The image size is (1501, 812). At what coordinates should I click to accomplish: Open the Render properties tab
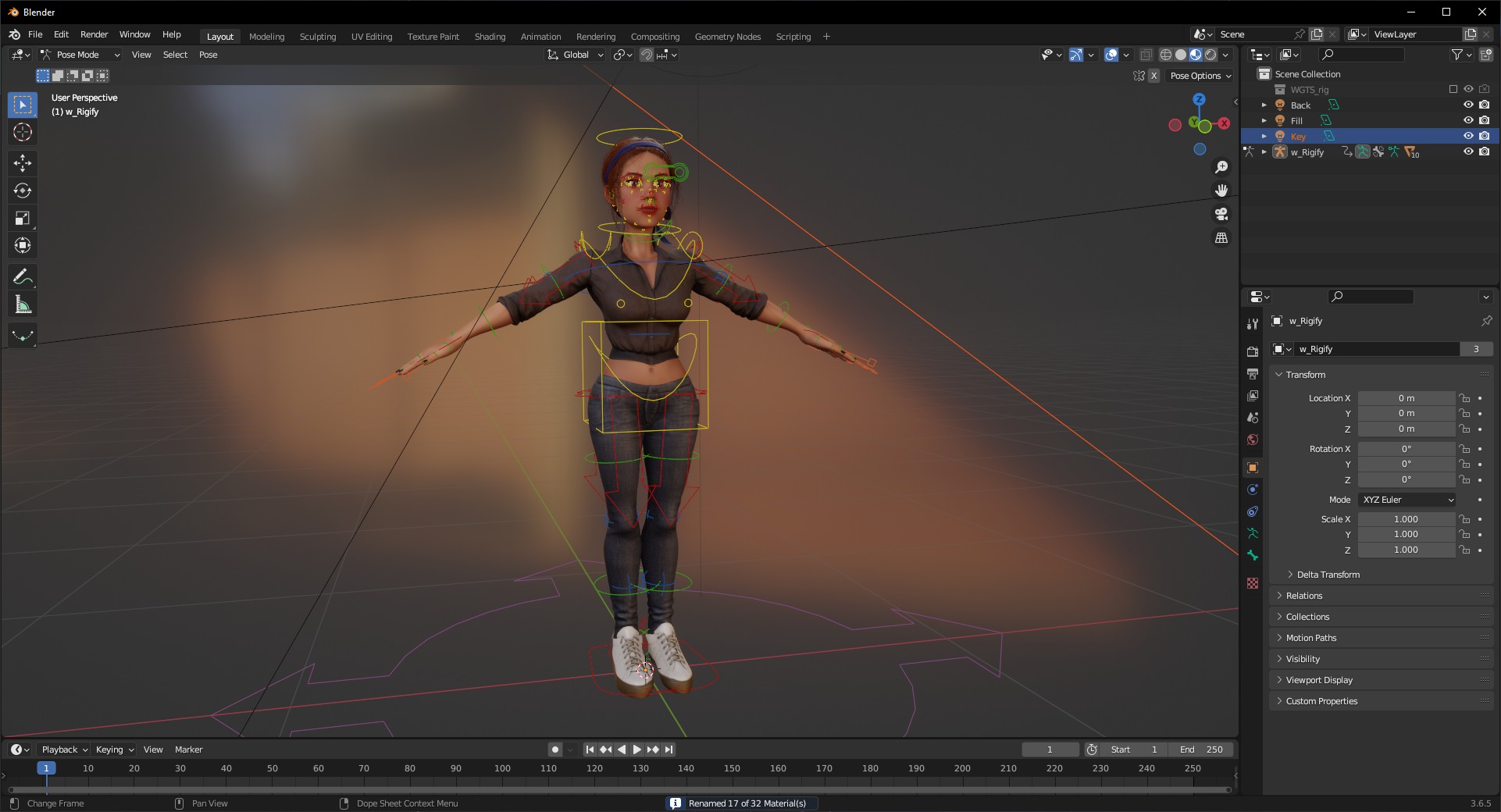point(1253,352)
